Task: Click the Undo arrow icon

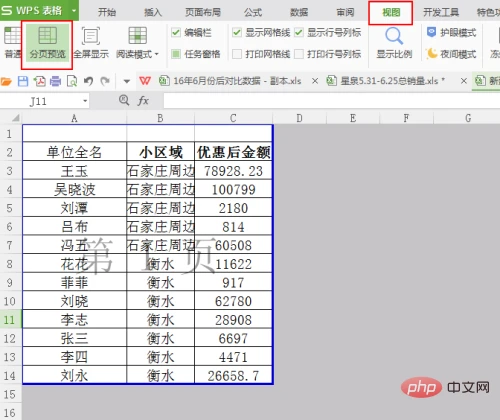Action: [x=88, y=81]
